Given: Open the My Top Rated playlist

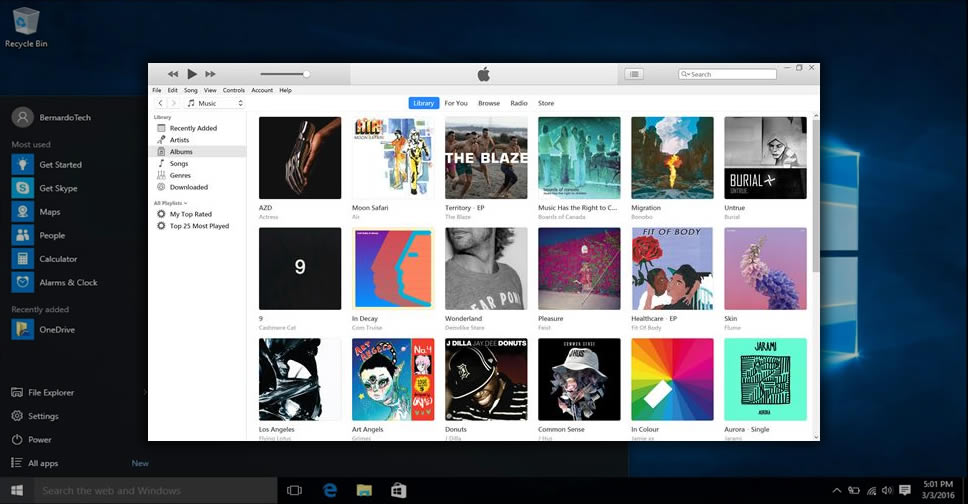Looking at the screenshot, I should [190, 214].
